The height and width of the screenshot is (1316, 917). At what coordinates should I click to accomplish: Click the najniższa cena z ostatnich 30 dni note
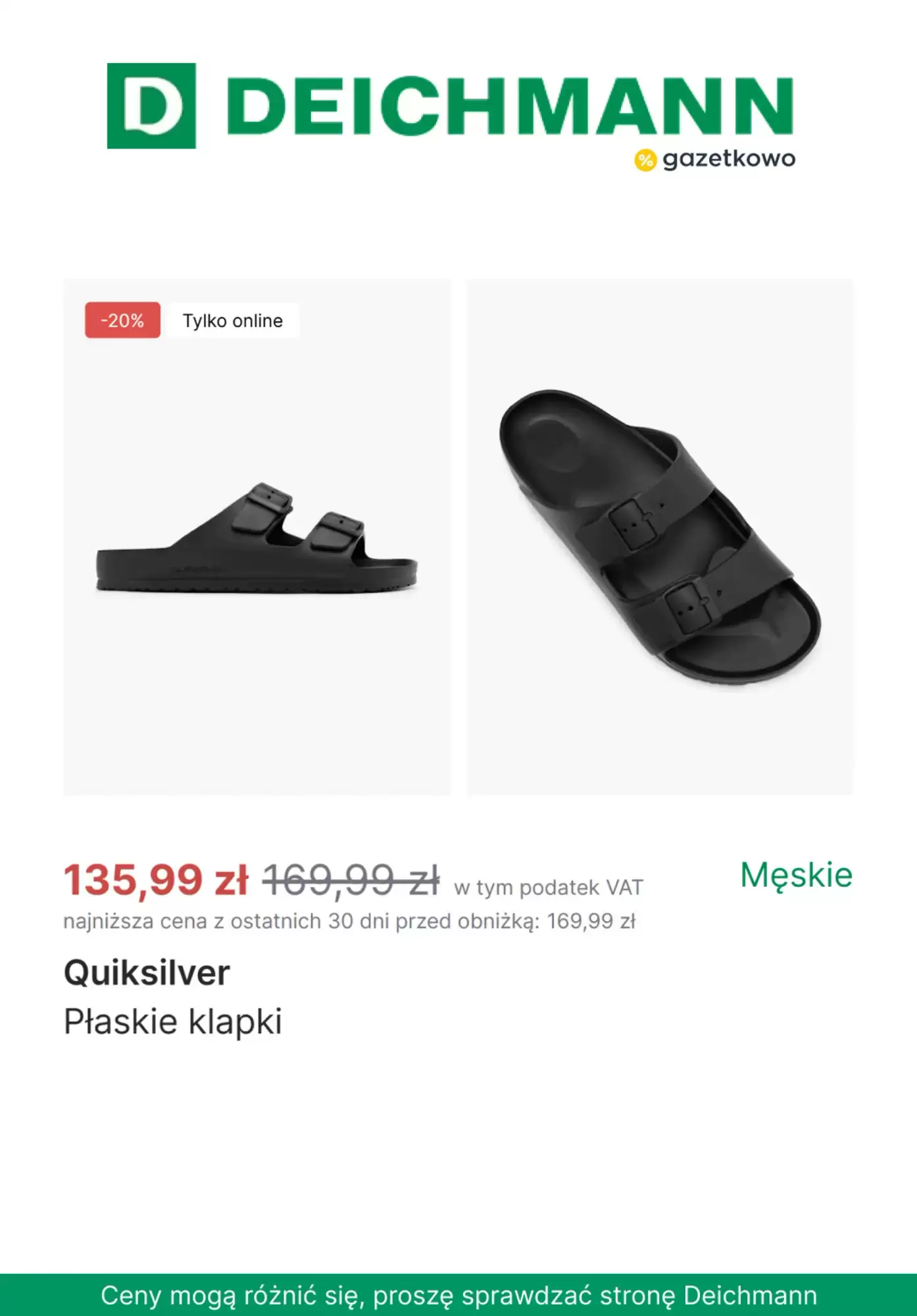click(x=349, y=921)
